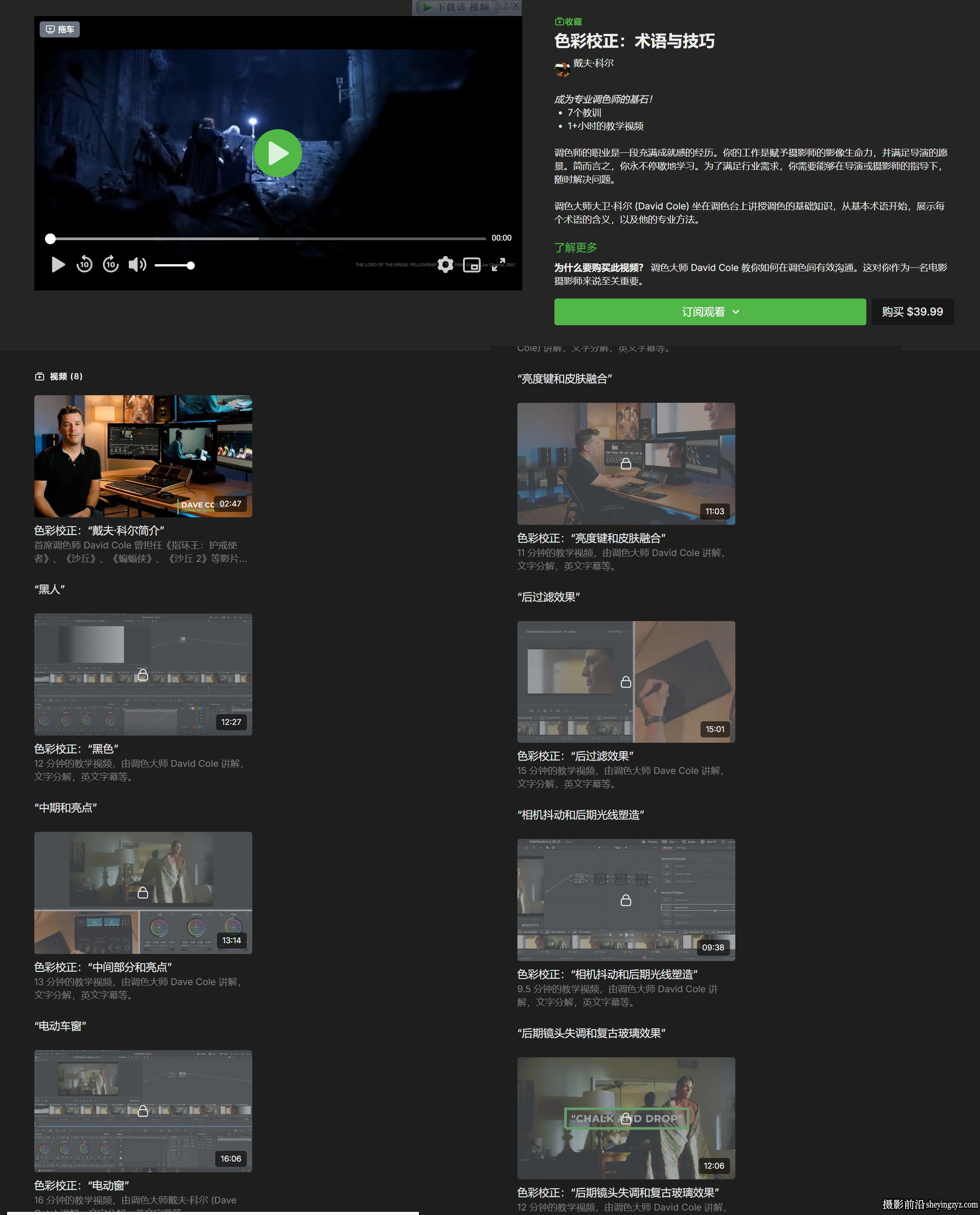Click the 12:27 duration badge

(x=231, y=722)
